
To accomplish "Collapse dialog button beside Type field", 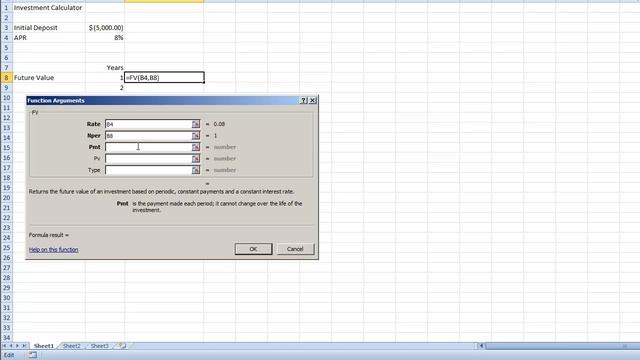I will tap(196, 170).
